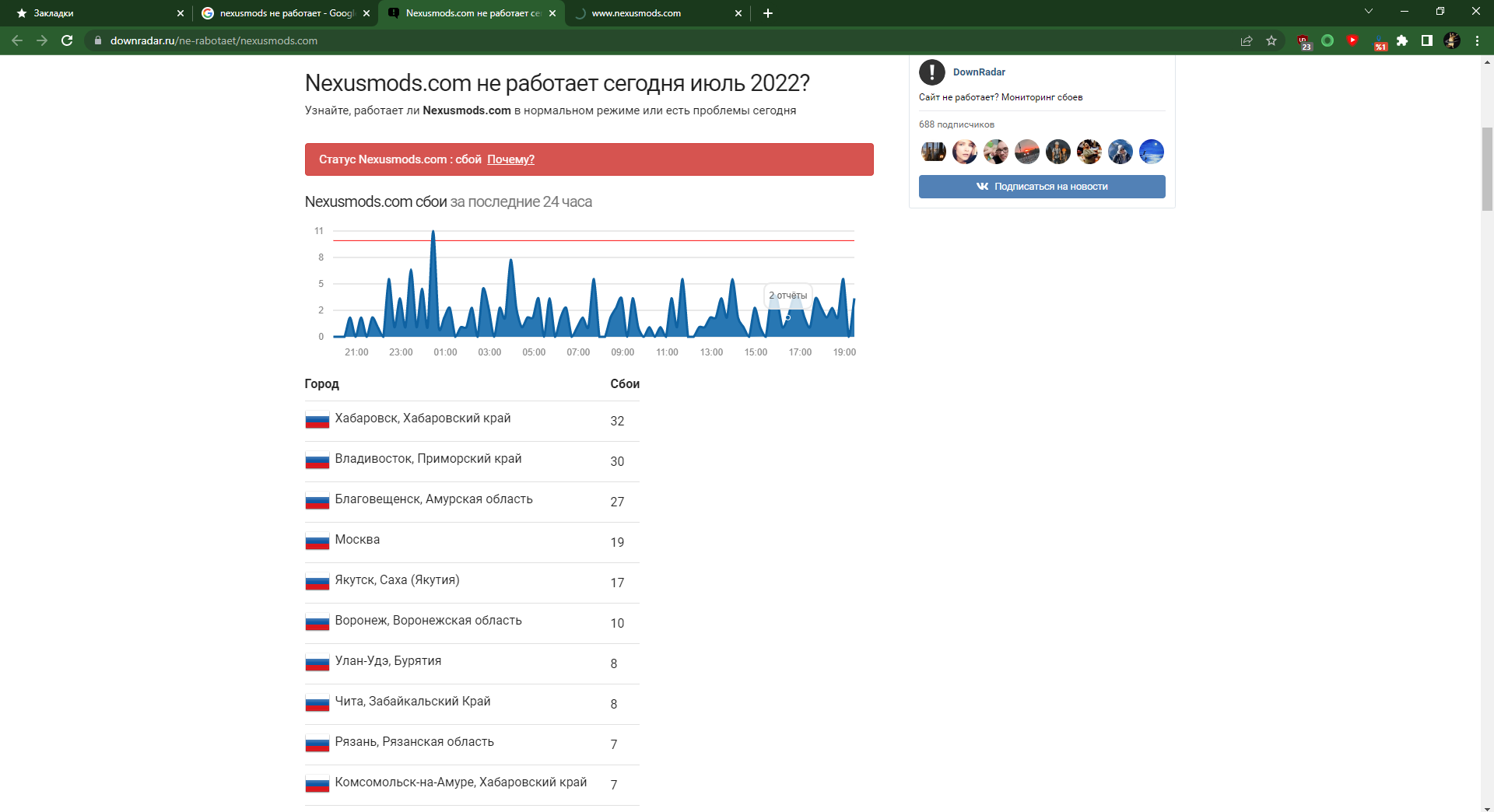
Task: Expand the tab search dropdown arrow
Action: (x=1369, y=12)
